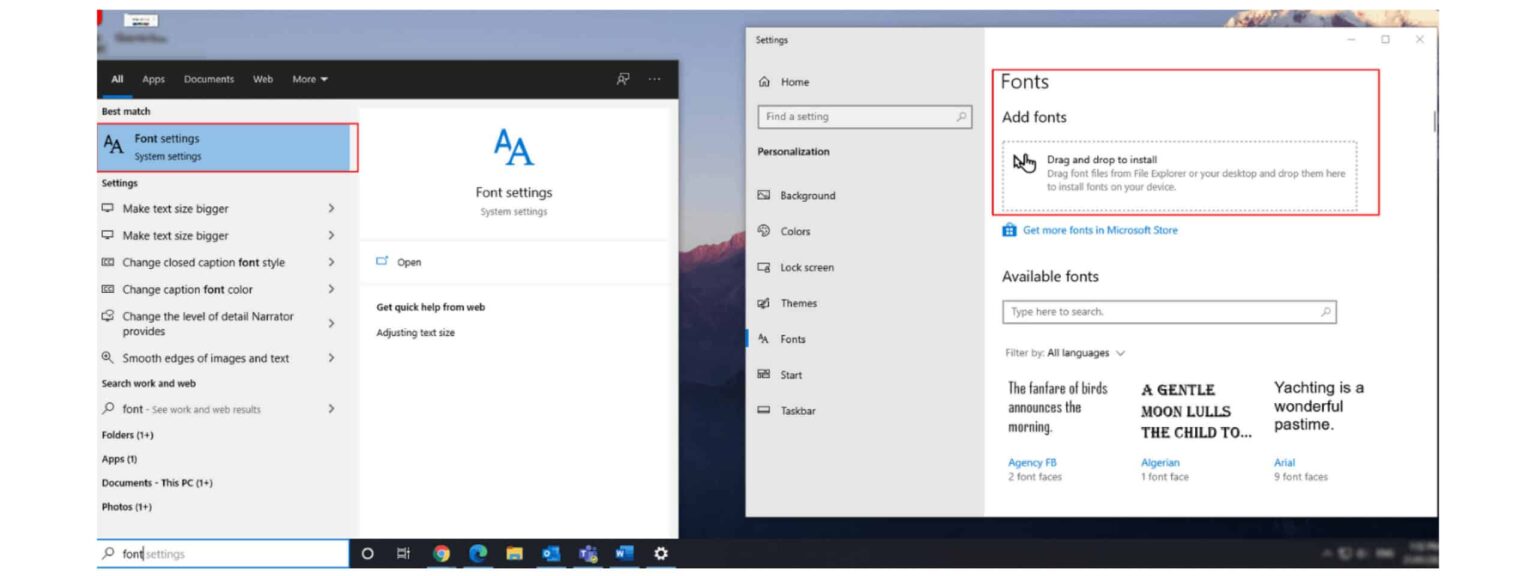The height and width of the screenshot is (576, 1536).
Task: Open Google Chrome from the taskbar
Action: [441, 553]
